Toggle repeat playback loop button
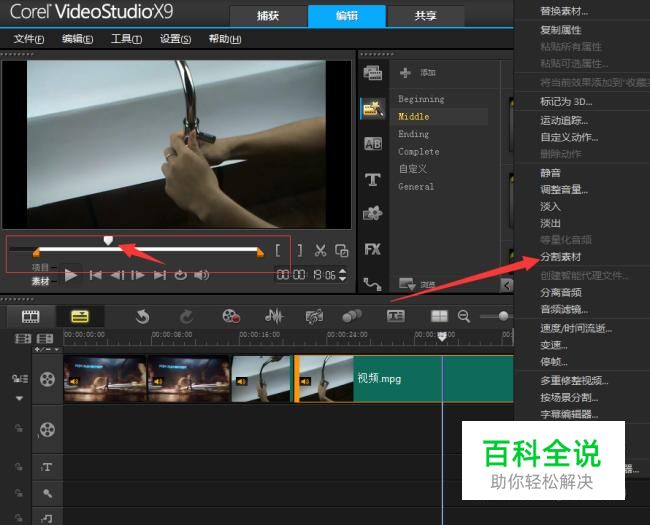 point(180,275)
